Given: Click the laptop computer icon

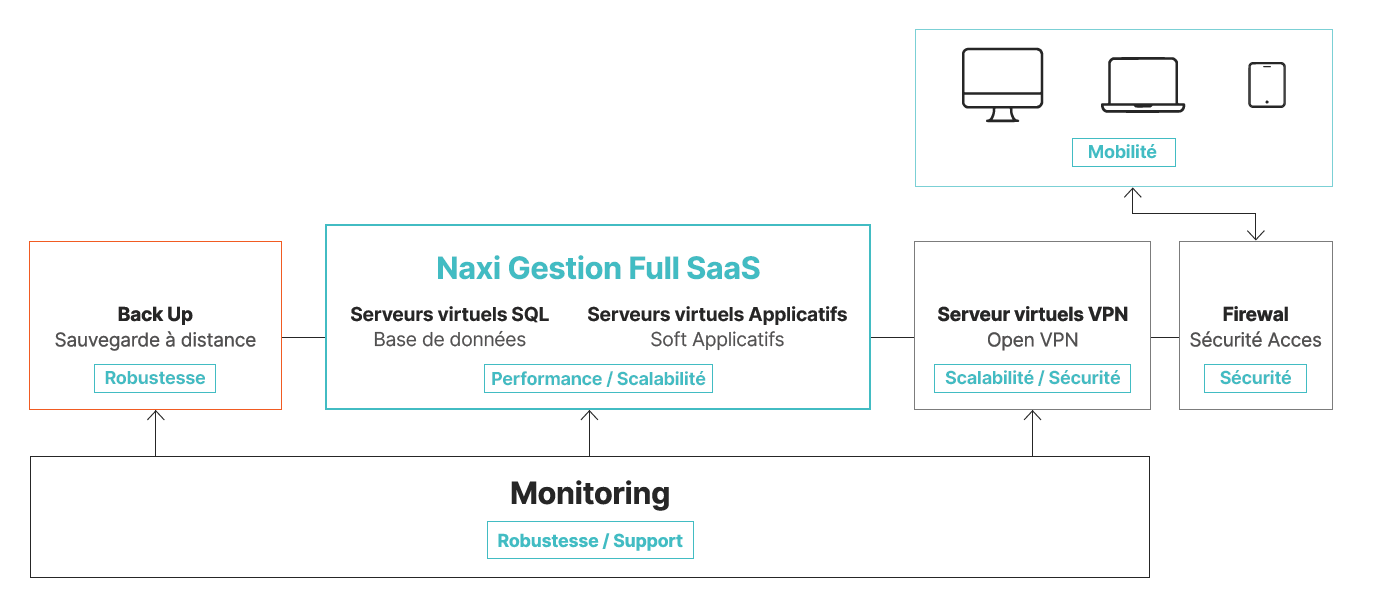Looking at the screenshot, I should pyautogui.click(x=1143, y=85).
